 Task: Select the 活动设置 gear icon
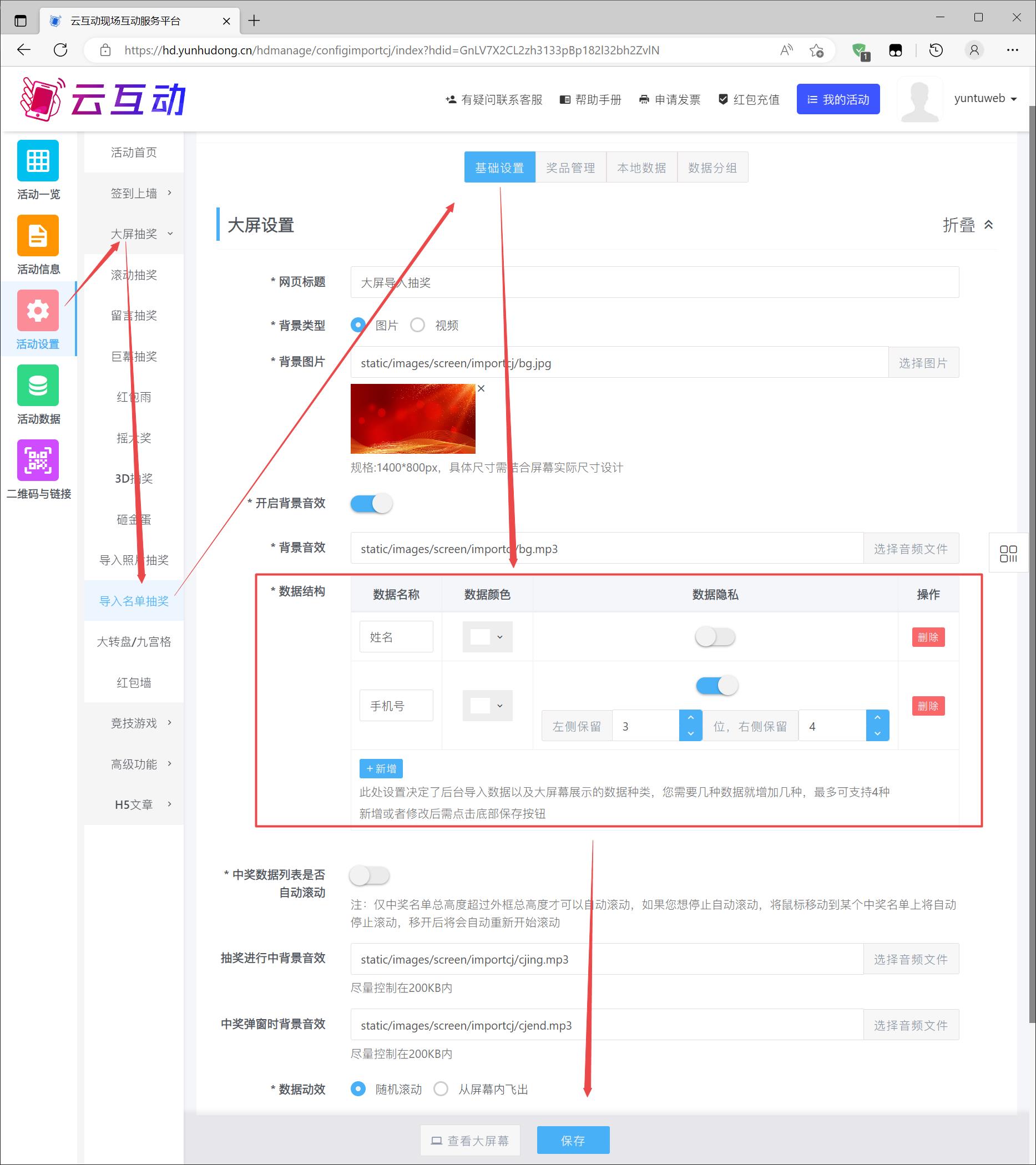pos(38,311)
